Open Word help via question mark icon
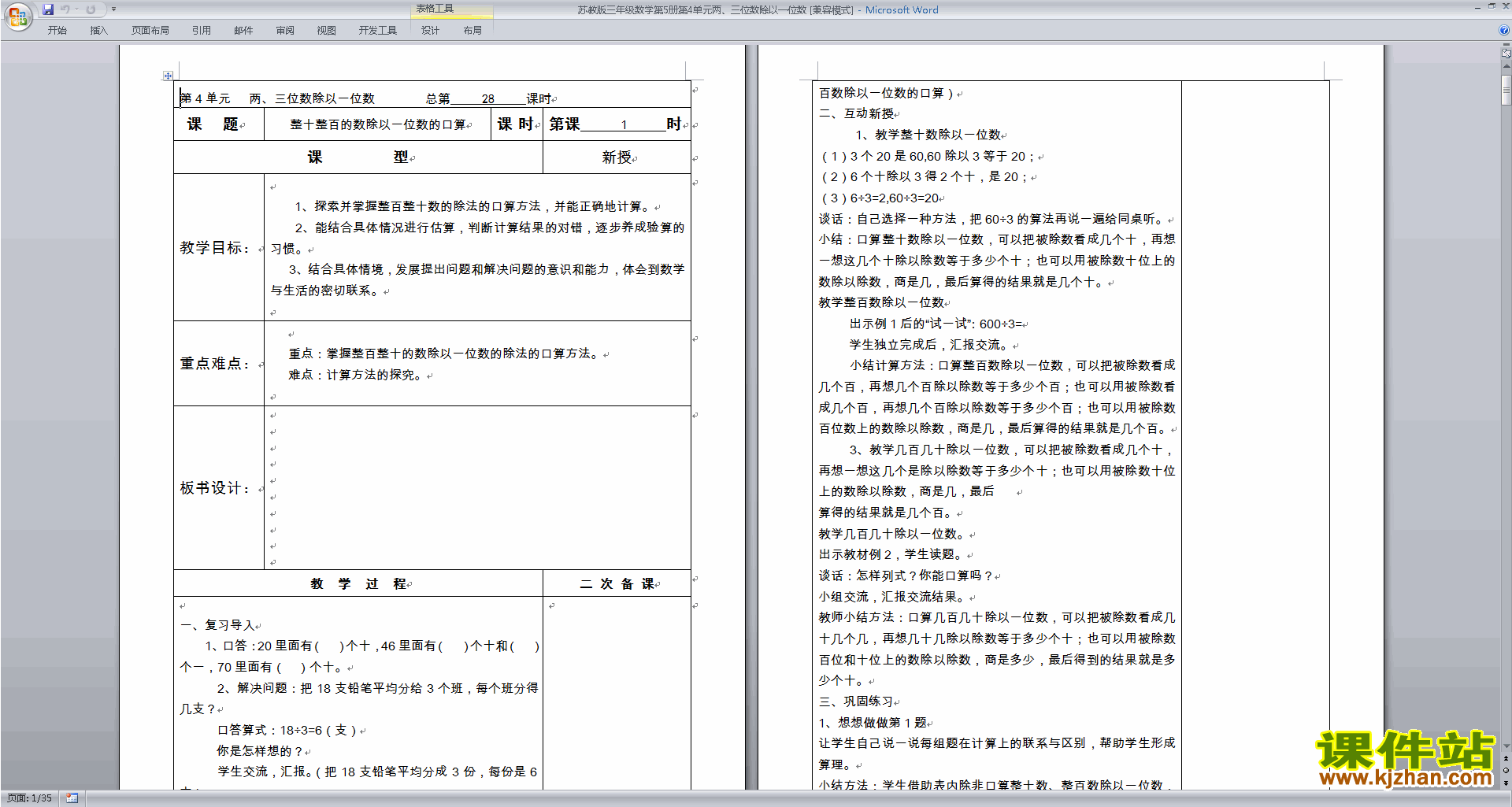The image size is (1512, 807). click(x=1504, y=30)
